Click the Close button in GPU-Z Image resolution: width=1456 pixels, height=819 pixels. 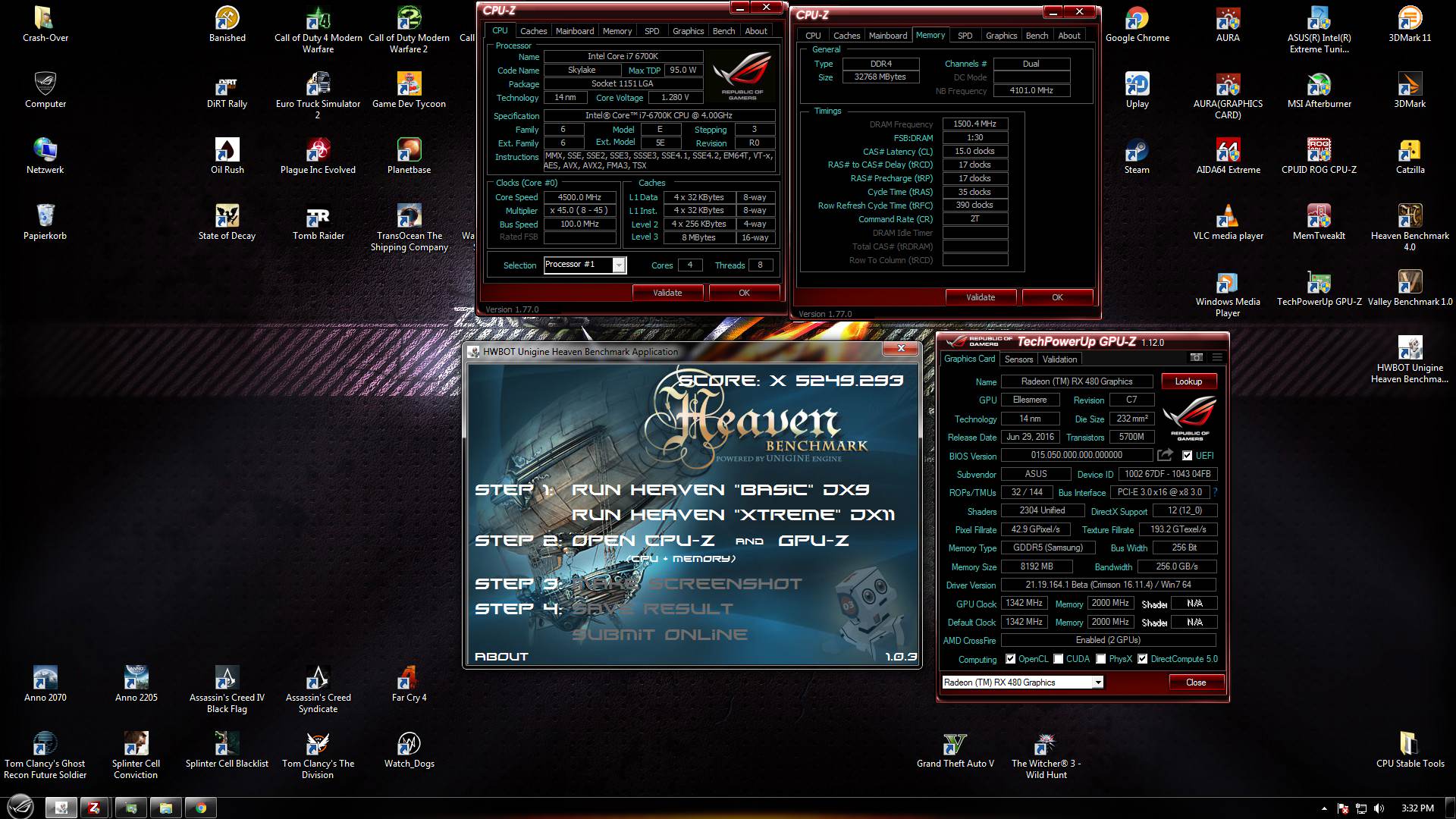(1196, 682)
